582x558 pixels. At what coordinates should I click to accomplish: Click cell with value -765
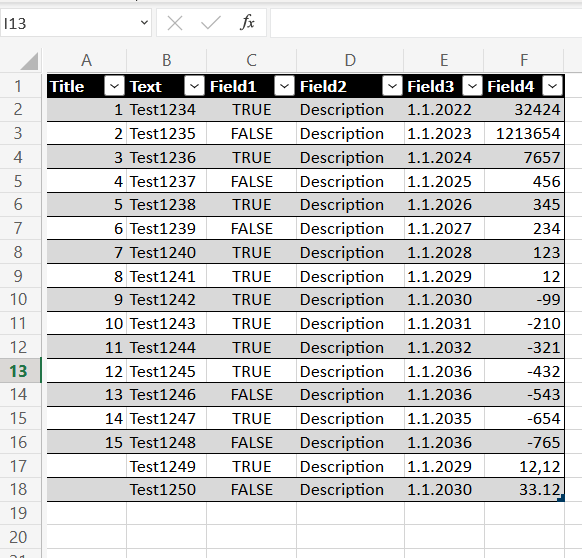click(524, 443)
